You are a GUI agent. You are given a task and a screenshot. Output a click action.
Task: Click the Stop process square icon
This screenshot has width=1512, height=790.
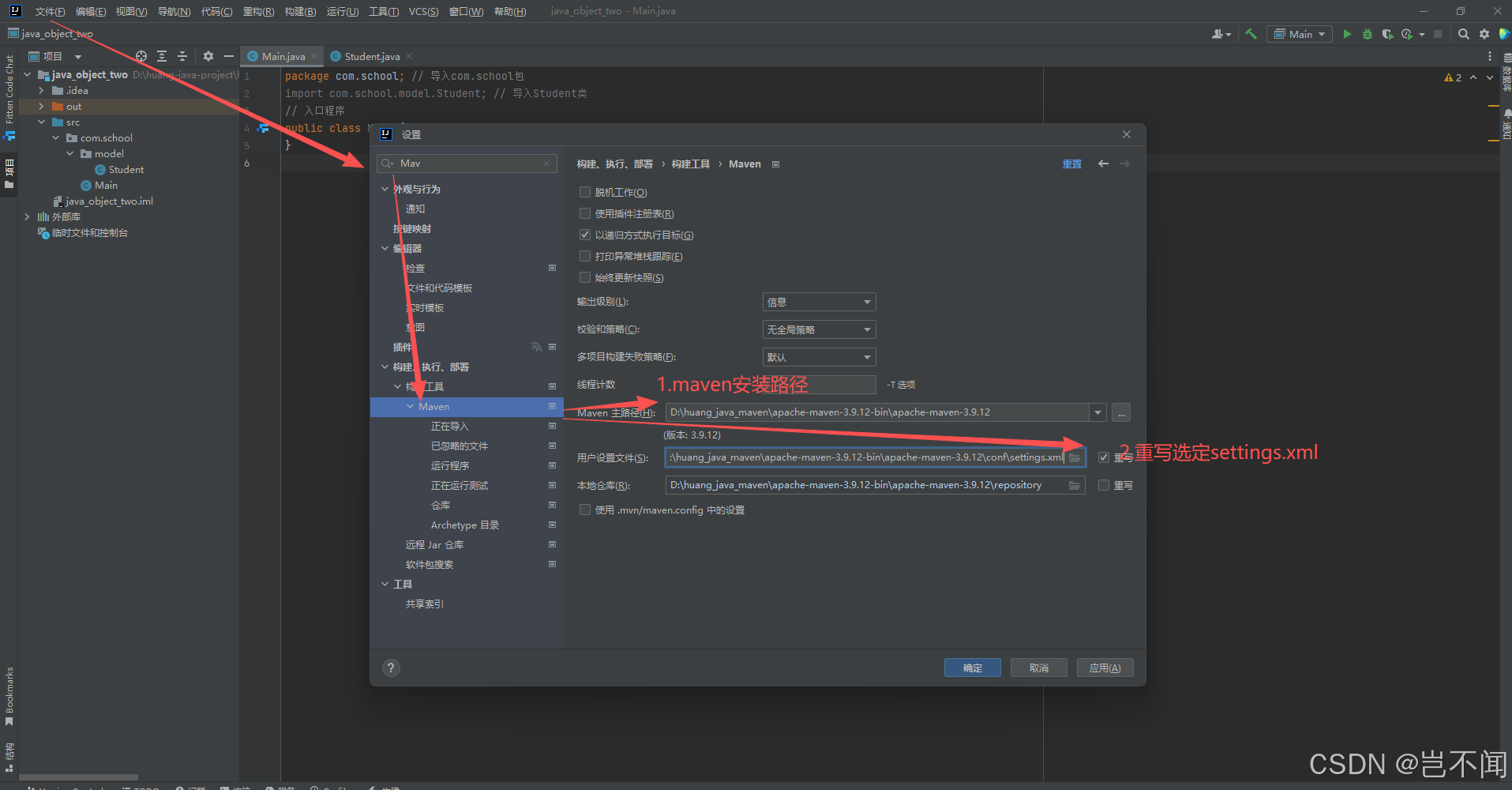click(x=1438, y=34)
